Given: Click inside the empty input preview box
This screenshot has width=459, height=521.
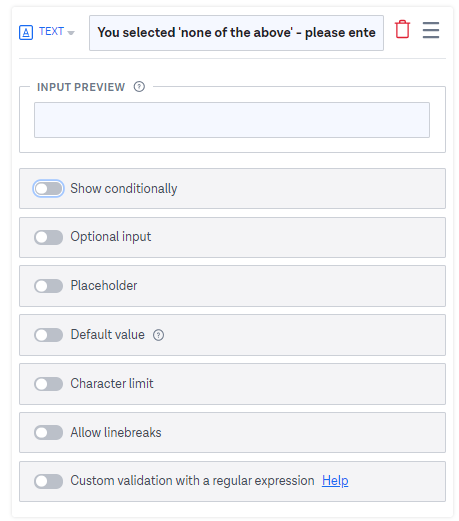Looking at the screenshot, I should click(232, 120).
